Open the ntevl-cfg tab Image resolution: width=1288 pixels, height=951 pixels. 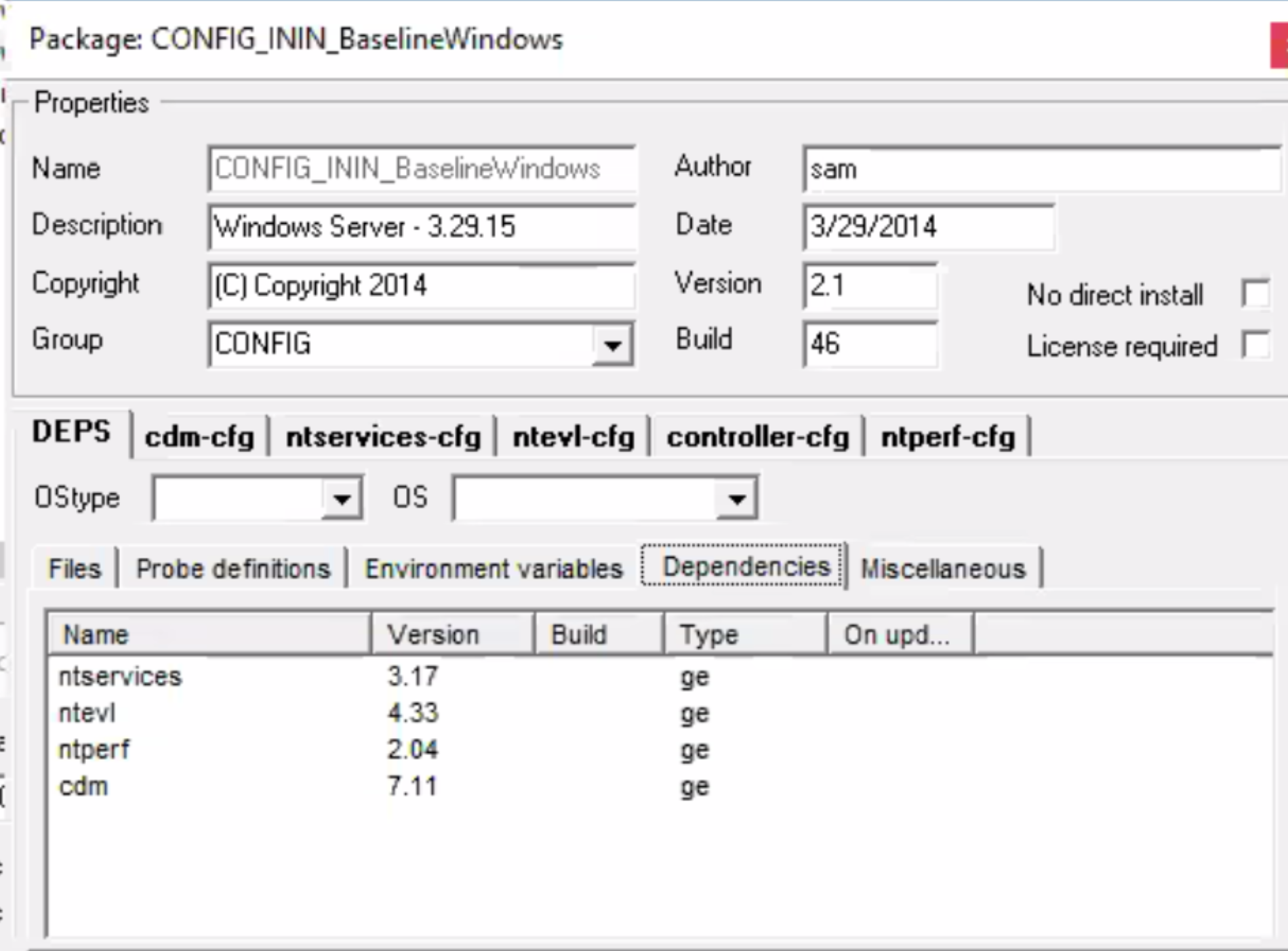pos(573,437)
